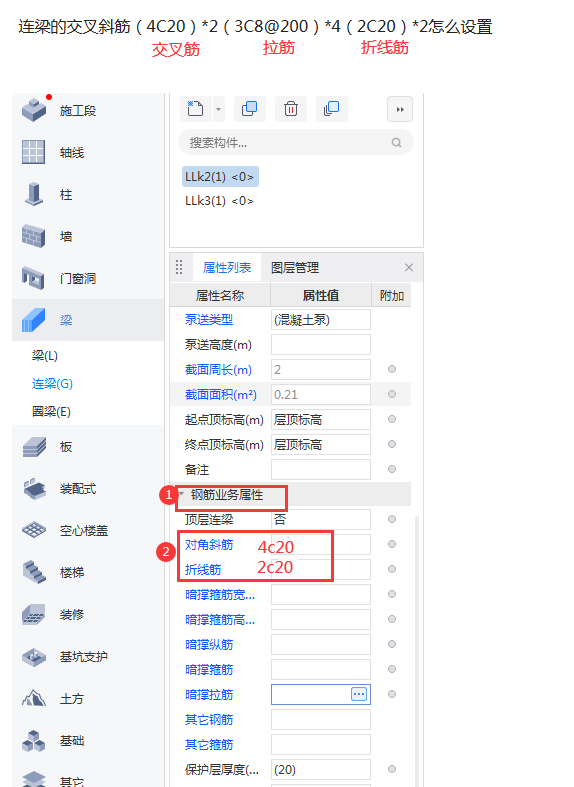
Task: Open the 柱 column category icon
Action: tap(34, 194)
